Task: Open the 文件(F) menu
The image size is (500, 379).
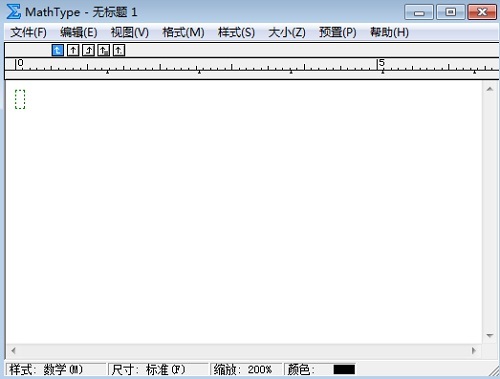Action: pos(28,32)
